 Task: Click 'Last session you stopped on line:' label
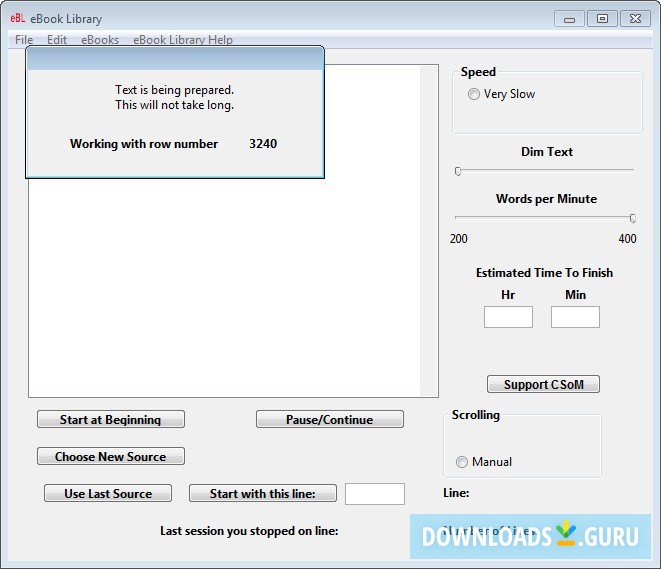249,531
